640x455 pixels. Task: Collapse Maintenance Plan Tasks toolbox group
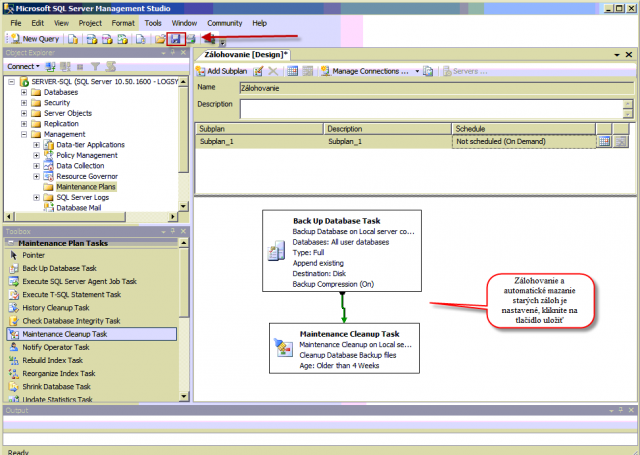(x=11, y=243)
